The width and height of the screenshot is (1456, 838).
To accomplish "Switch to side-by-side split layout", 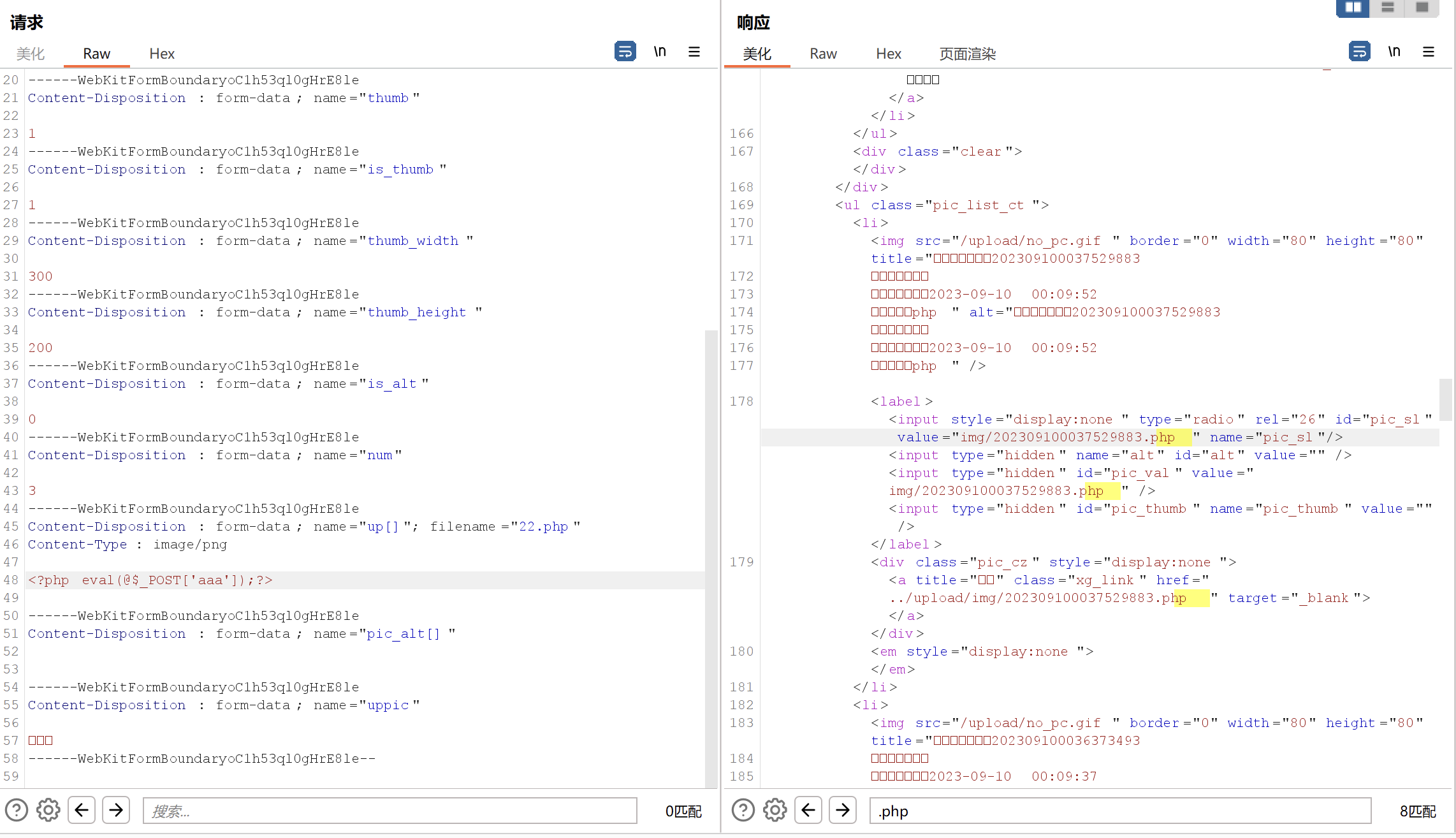I will point(1353,8).
